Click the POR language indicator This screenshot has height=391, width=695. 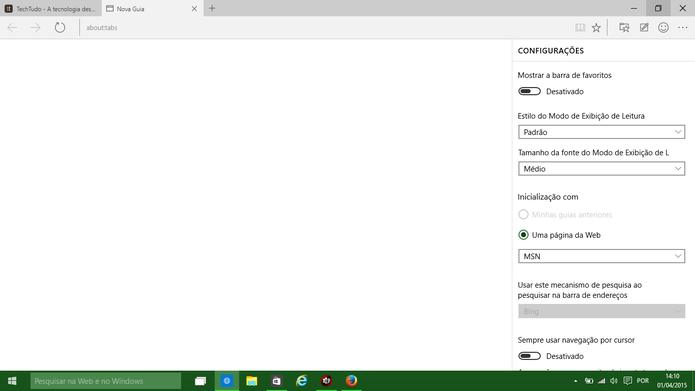click(x=643, y=381)
